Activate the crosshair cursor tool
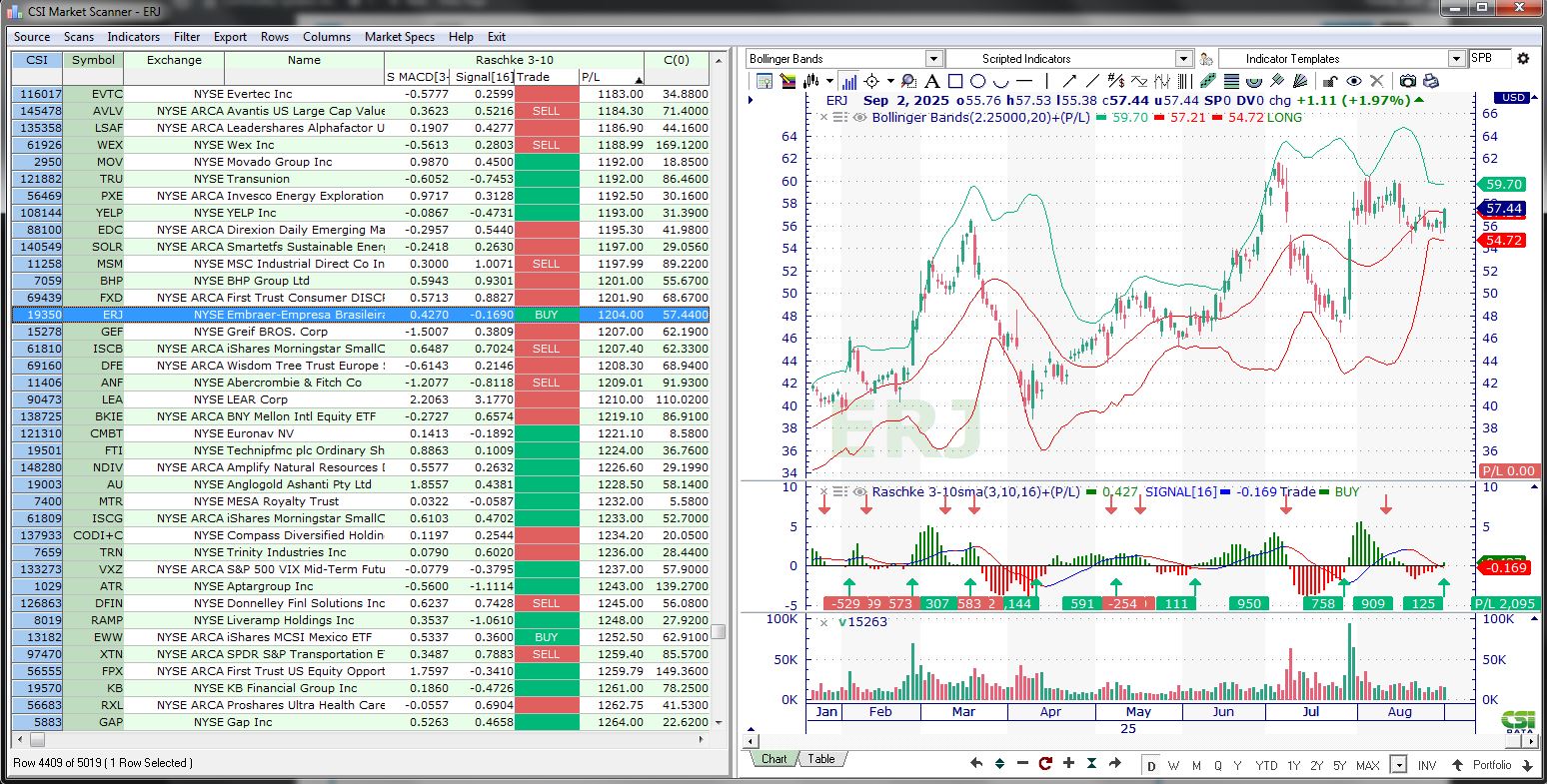Screen dimensions: 1547x784 pos(871,81)
